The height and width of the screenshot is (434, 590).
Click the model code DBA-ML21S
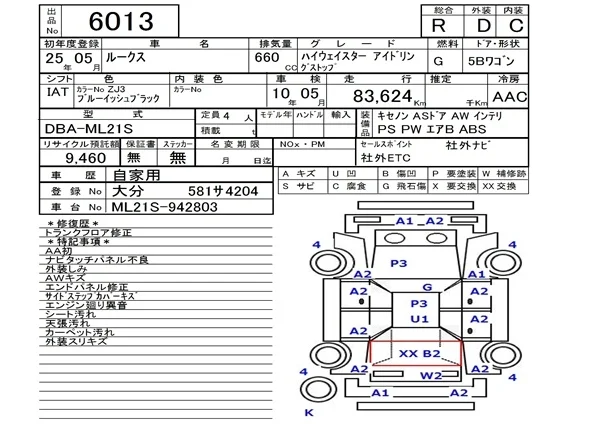pyautogui.click(x=89, y=129)
